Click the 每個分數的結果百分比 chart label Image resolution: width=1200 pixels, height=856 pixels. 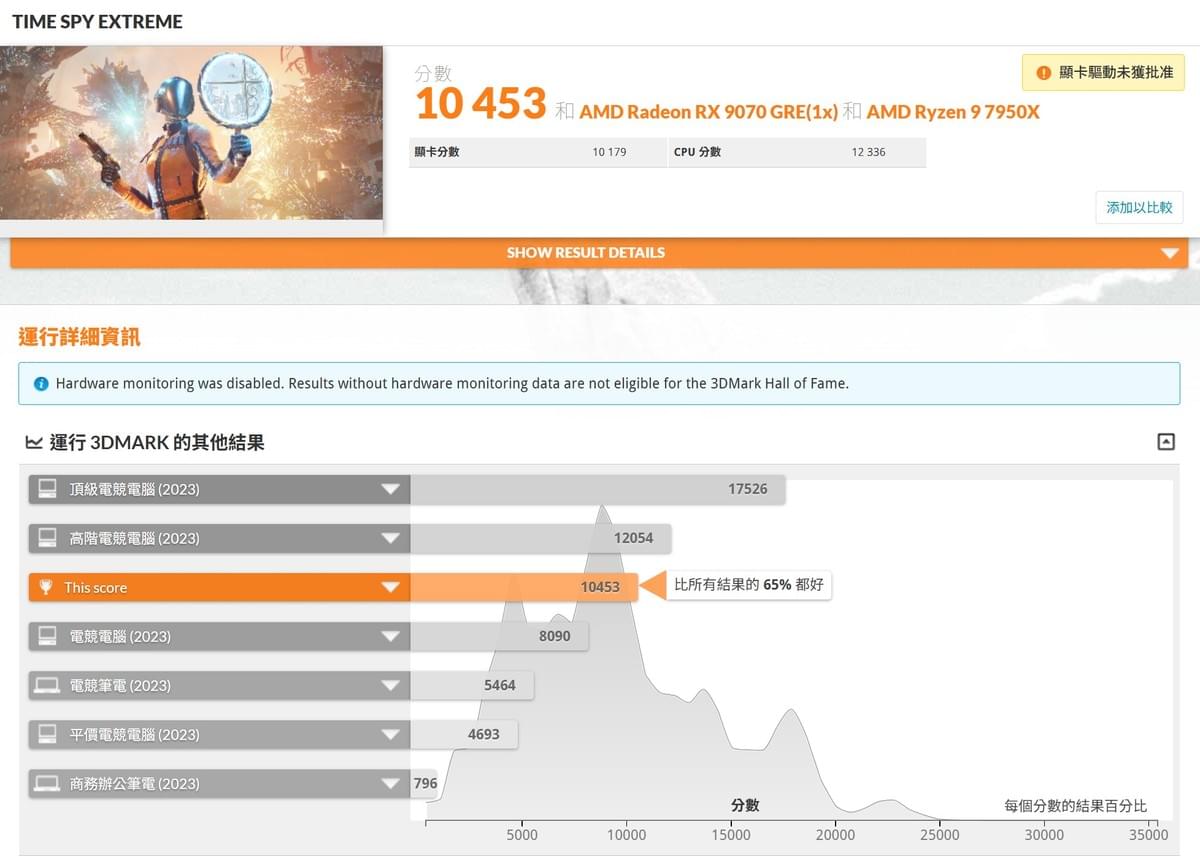point(1075,806)
